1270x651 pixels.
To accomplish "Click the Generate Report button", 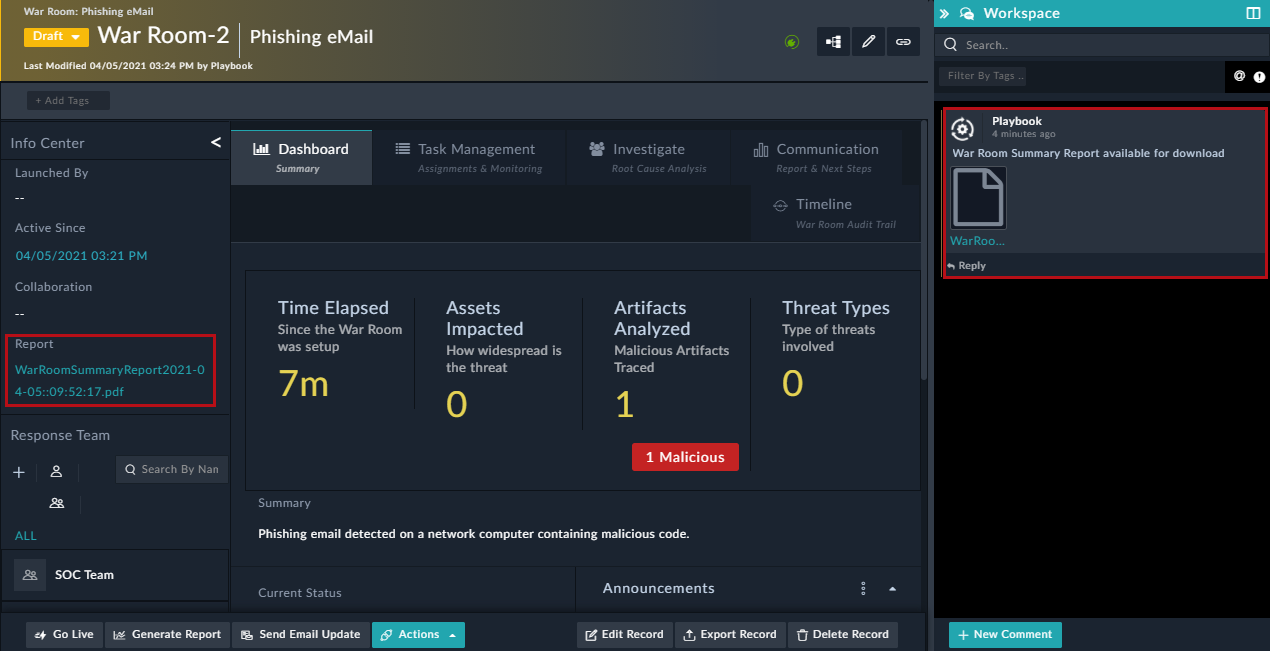I will pos(167,634).
